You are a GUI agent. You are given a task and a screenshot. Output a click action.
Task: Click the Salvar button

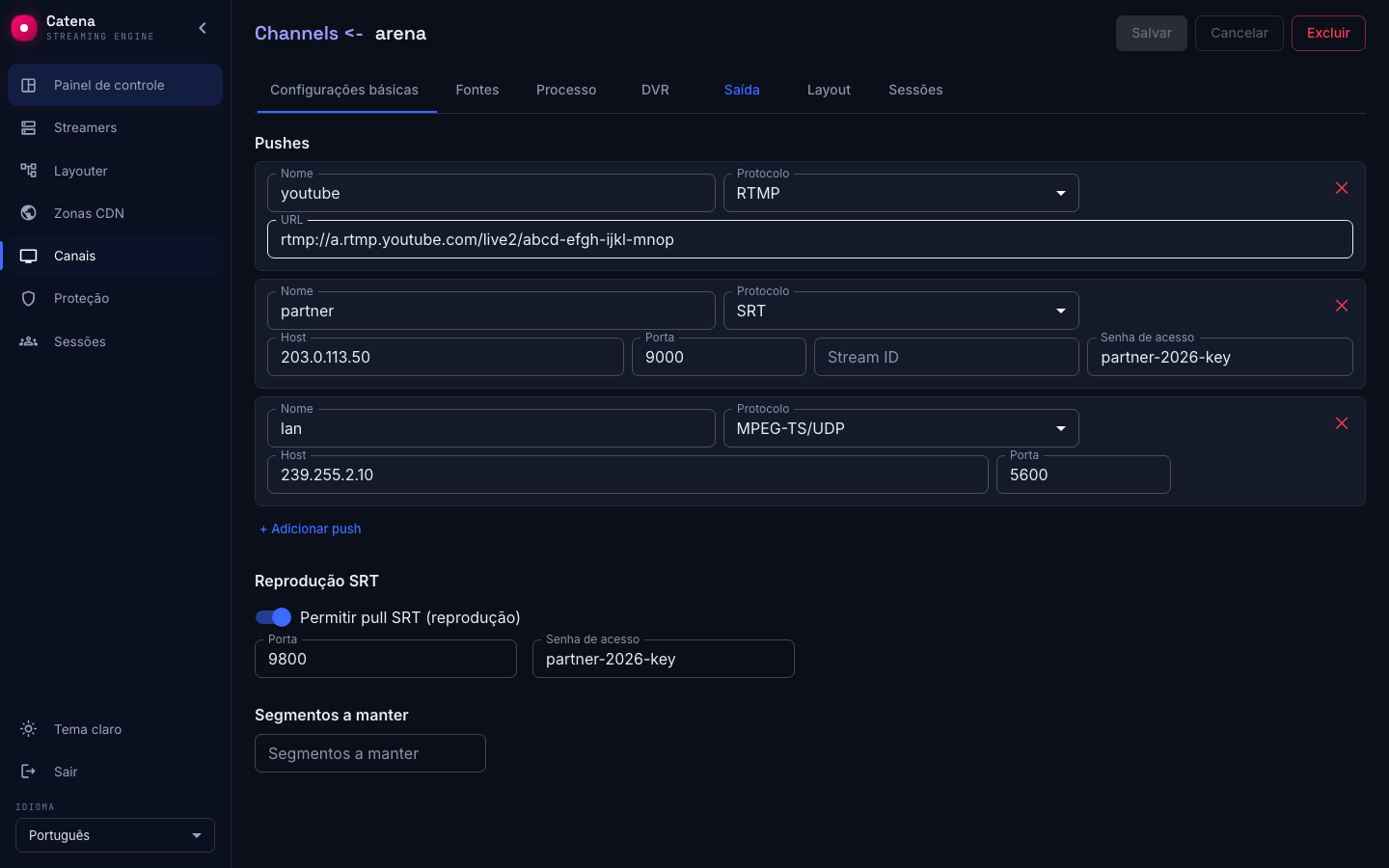tap(1152, 33)
